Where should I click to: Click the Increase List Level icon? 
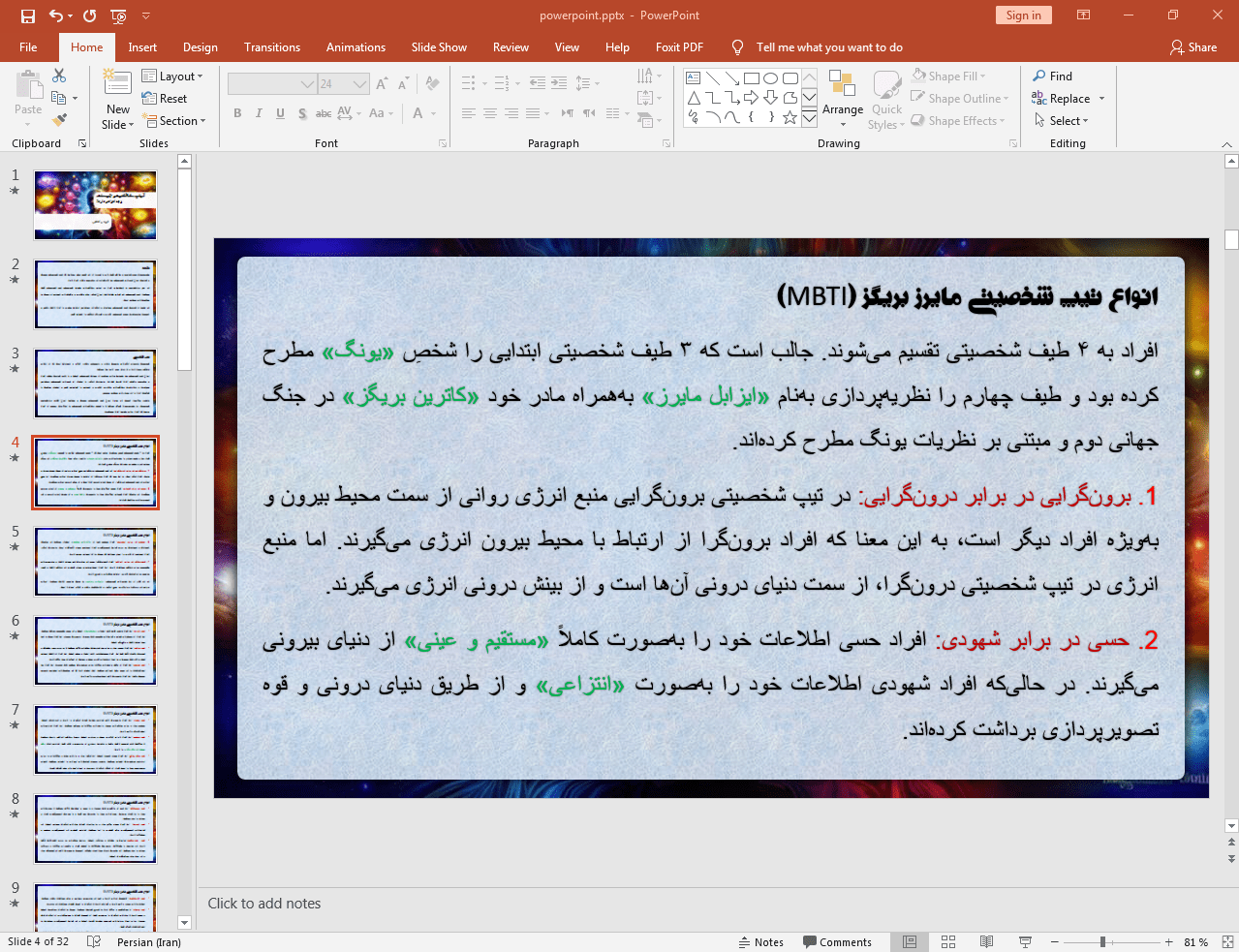coord(559,83)
